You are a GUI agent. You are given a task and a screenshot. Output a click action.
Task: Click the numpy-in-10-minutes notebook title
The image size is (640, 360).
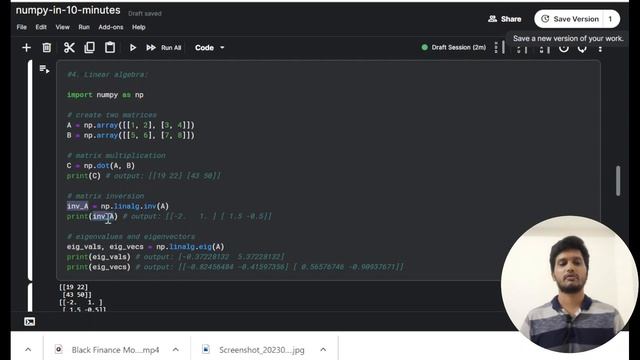click(68, 10)
